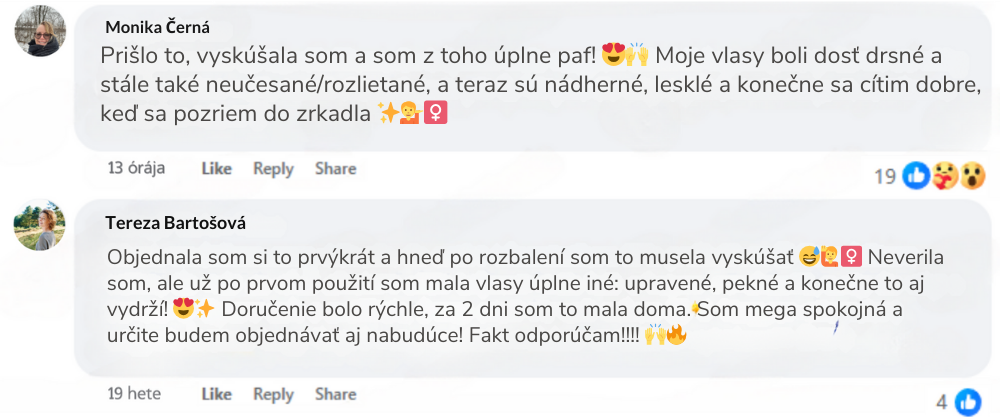Share Tereza Bartošová's comment
This screenshot has width=1000, height=417.
pyautogui.click(x=335, y=394)
